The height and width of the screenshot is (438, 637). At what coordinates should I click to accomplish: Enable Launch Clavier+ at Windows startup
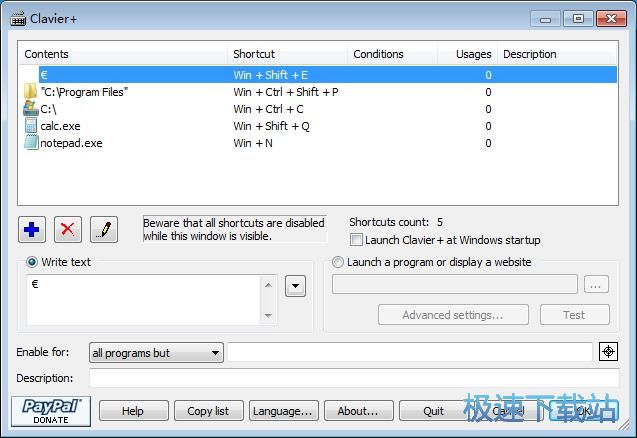(357, 240)
